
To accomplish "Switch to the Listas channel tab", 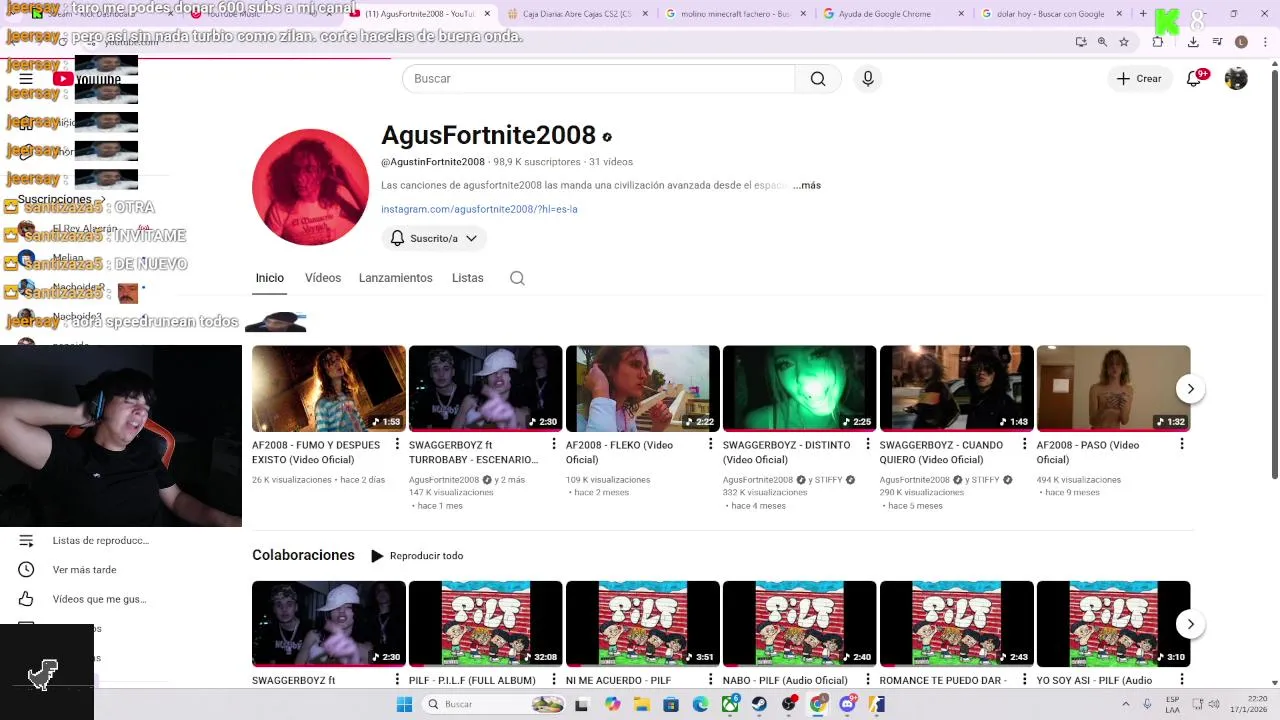I will click(467, 278).
